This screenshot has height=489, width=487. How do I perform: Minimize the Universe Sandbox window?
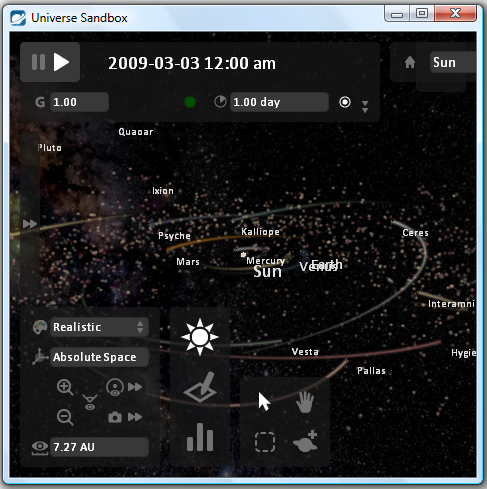(397, 14)
